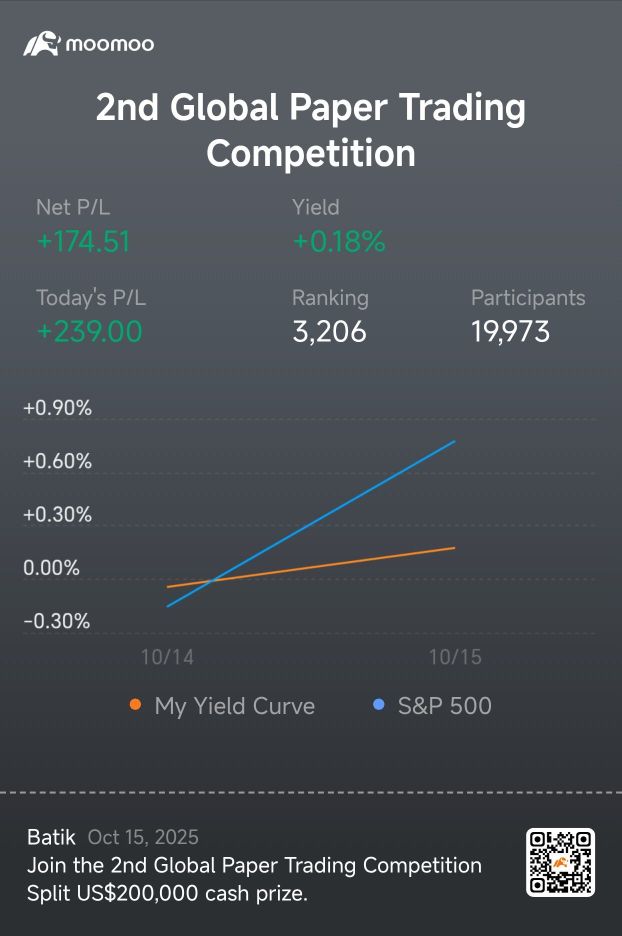Click the 10/15 date axis marker

coord(455,657)
